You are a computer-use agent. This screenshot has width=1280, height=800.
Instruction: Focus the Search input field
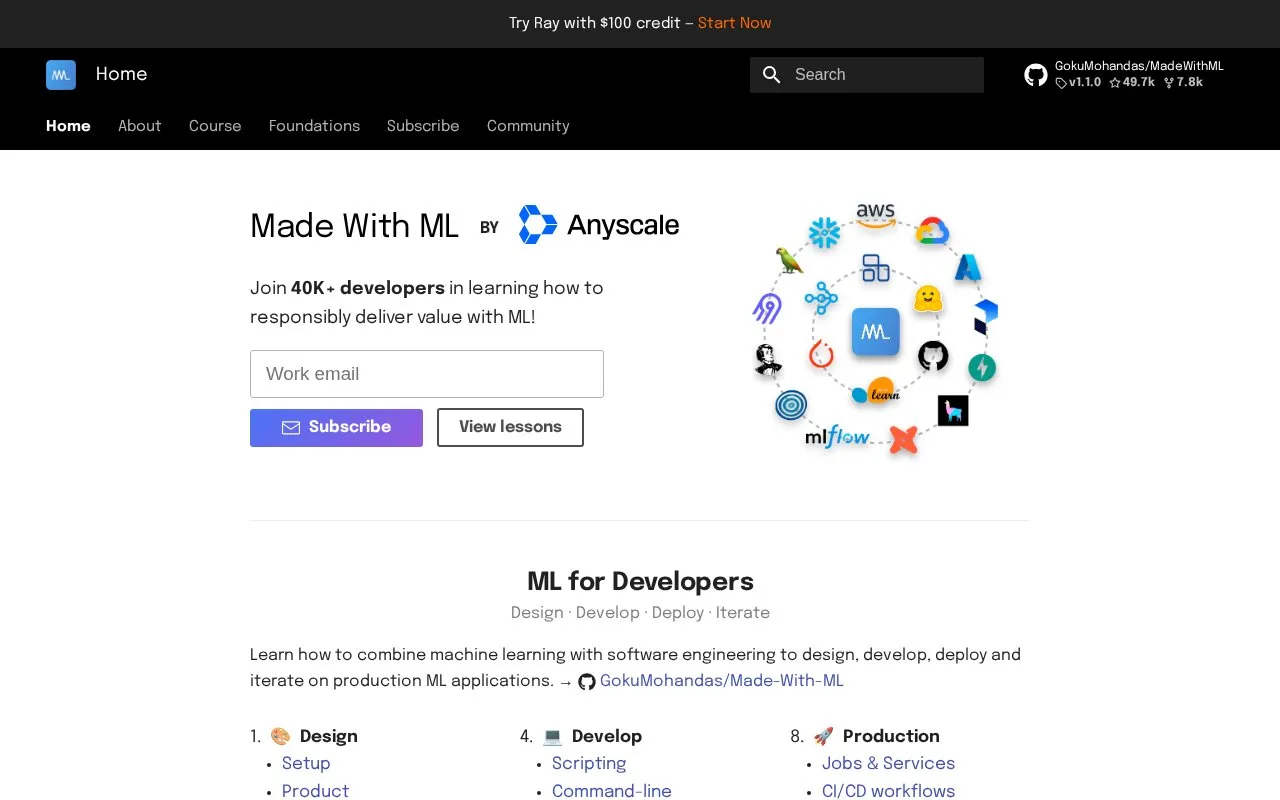coord(867,75)
